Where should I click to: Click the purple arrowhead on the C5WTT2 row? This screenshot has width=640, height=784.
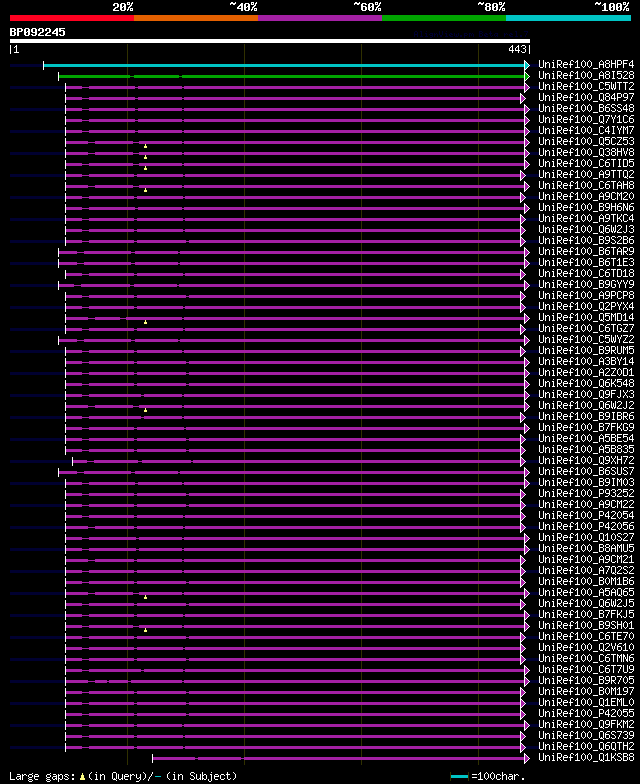(527, 88)
